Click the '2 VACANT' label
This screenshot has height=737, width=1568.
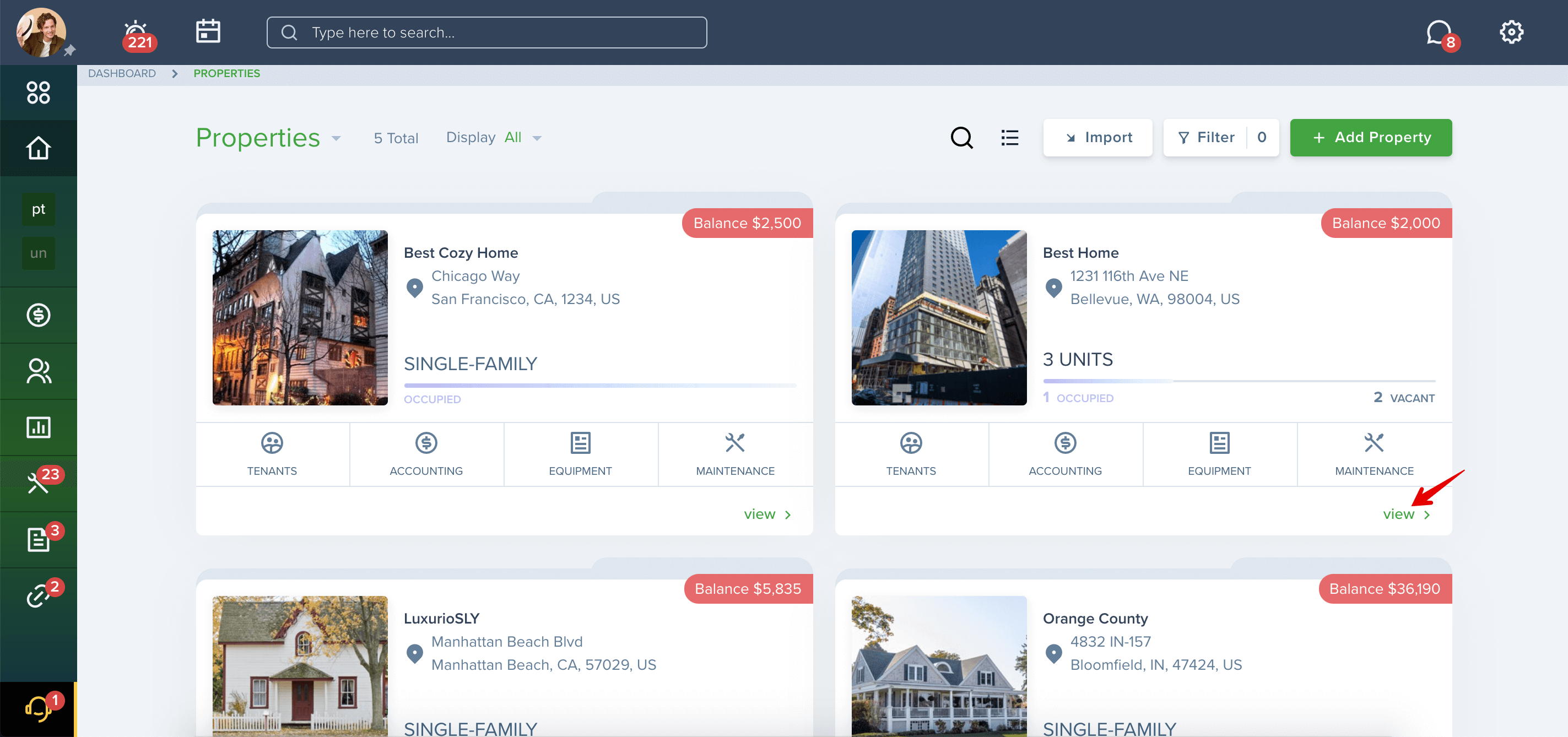point(1404,398)
